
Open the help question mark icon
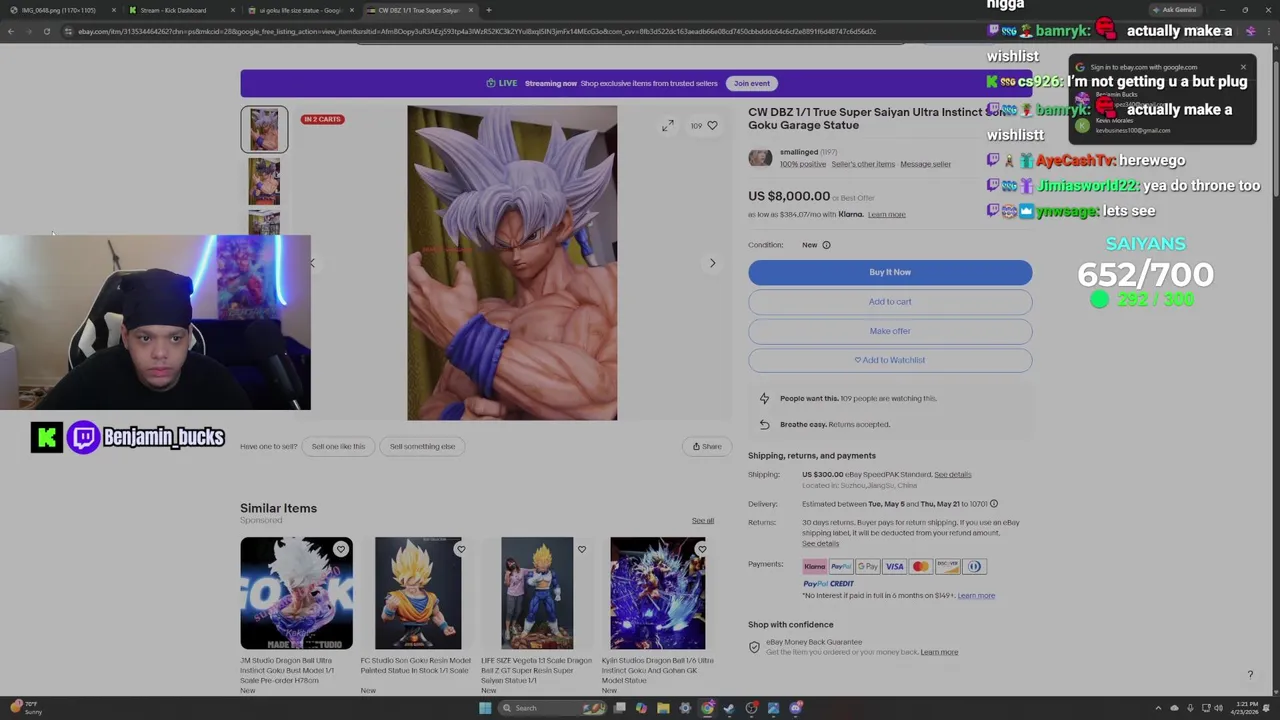tap(1250, 675)
